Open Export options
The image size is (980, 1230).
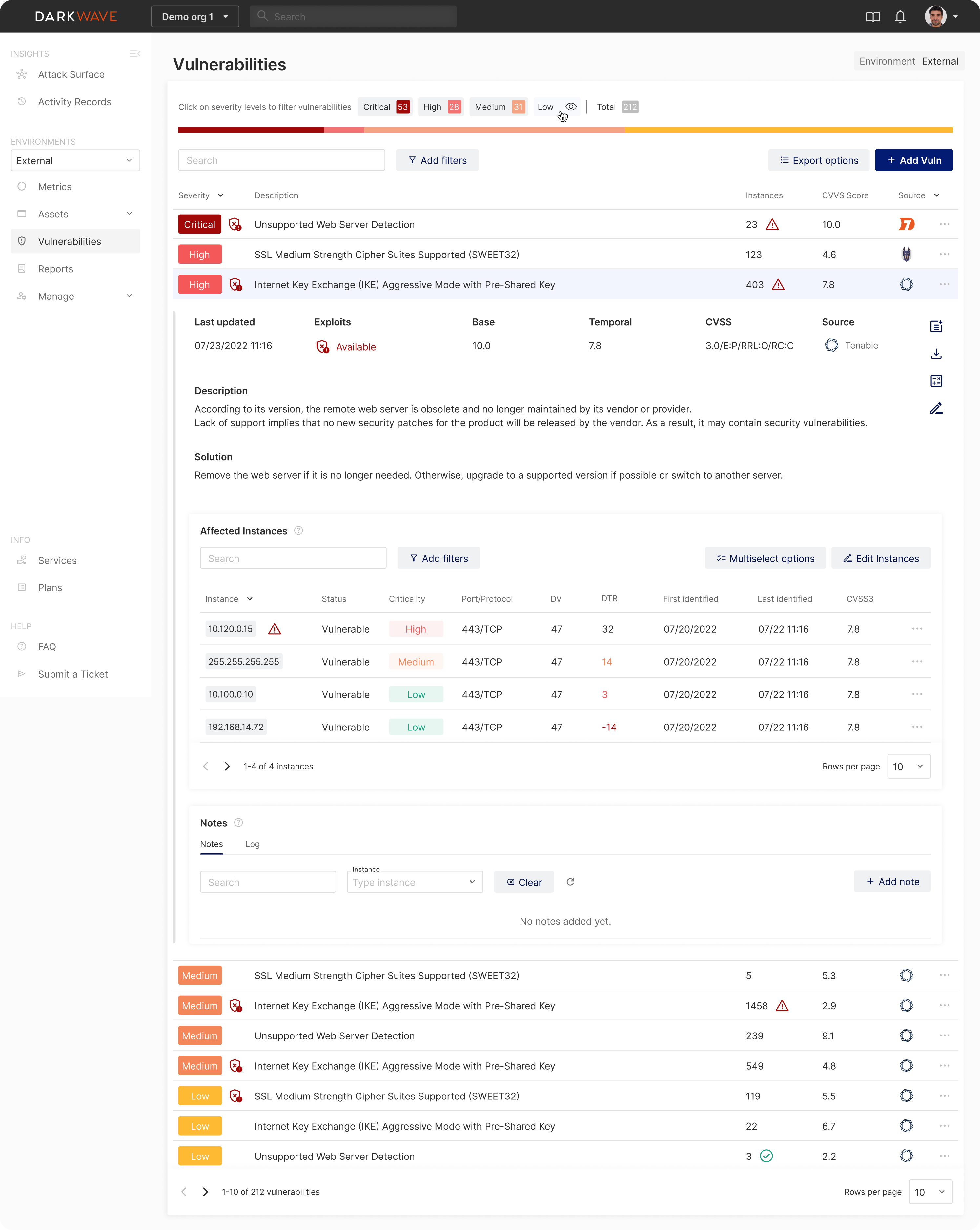click(x=819, y=160)
